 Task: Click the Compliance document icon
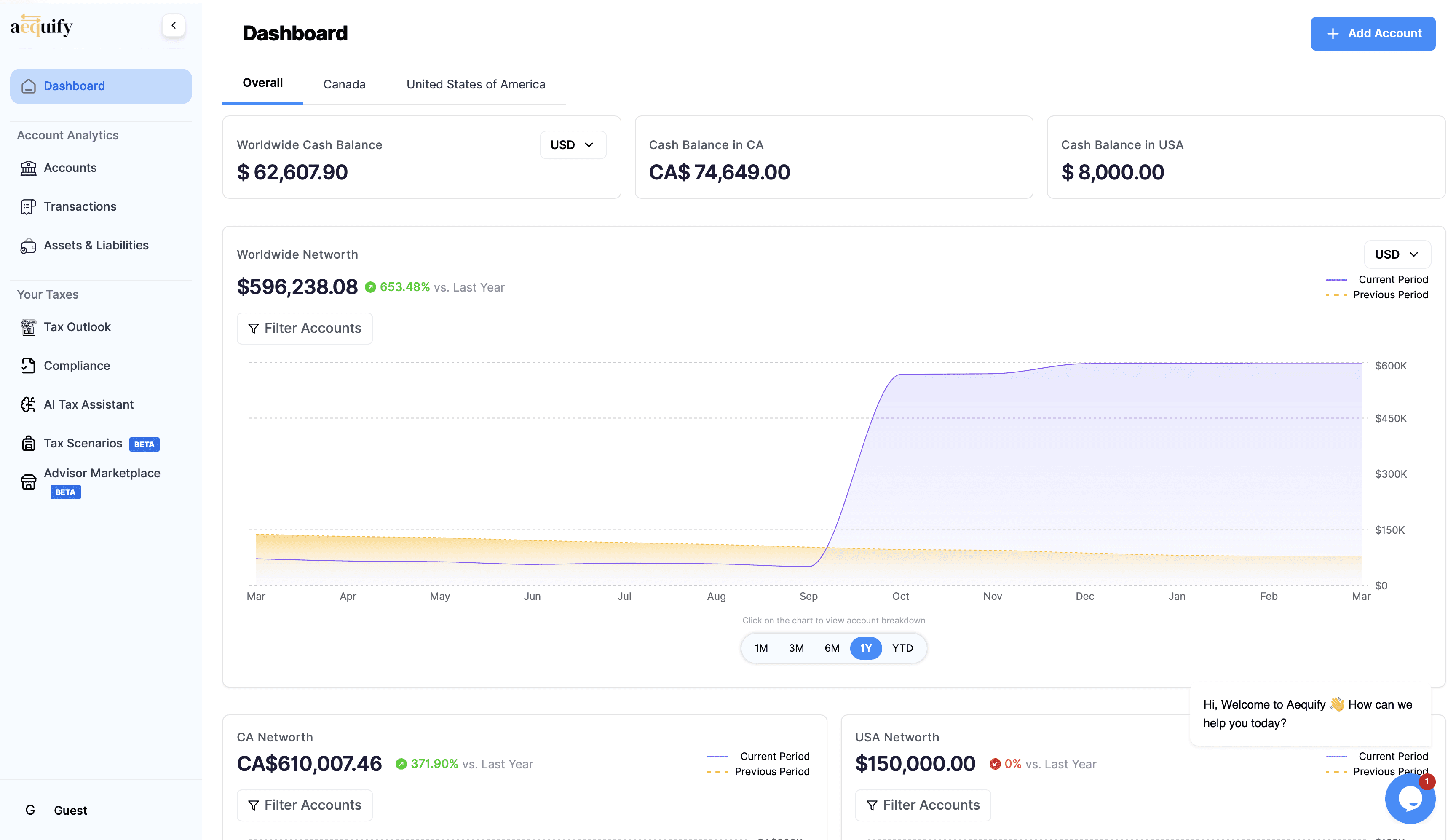[28, 366]
